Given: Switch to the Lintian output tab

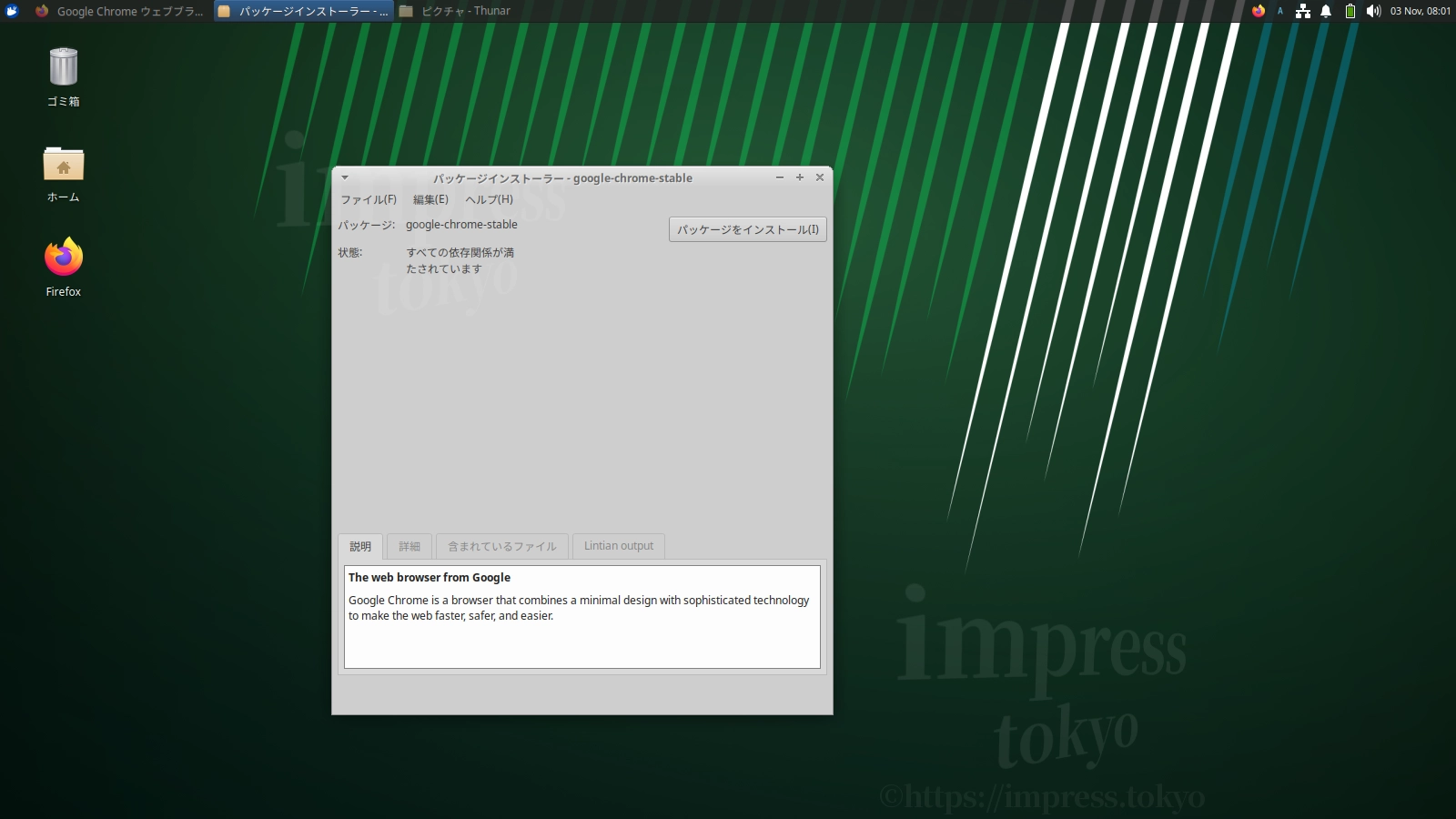Looking at the screenshot, I should pyautogui.click(x=619, y=546).
